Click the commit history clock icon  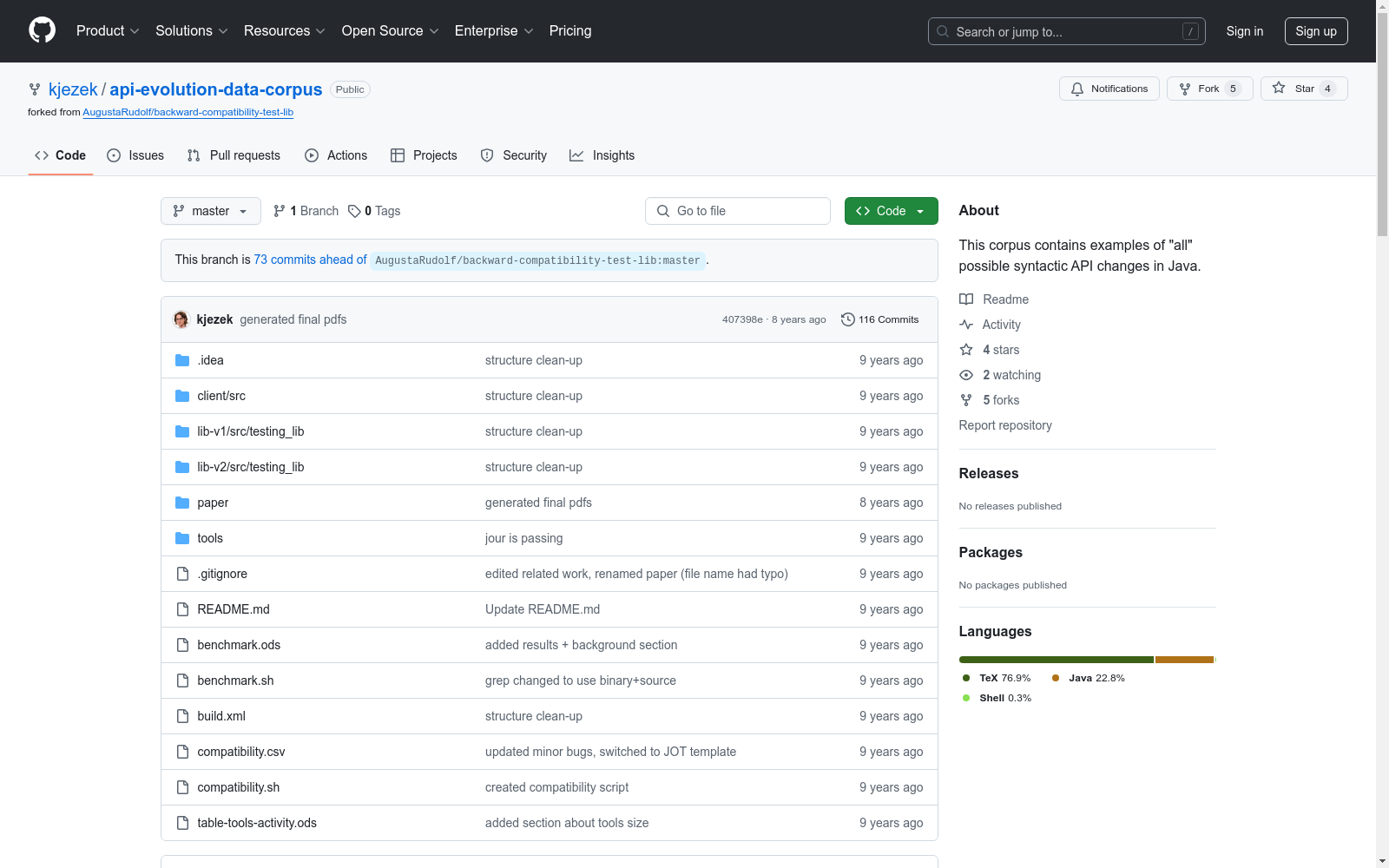(848, 319)
